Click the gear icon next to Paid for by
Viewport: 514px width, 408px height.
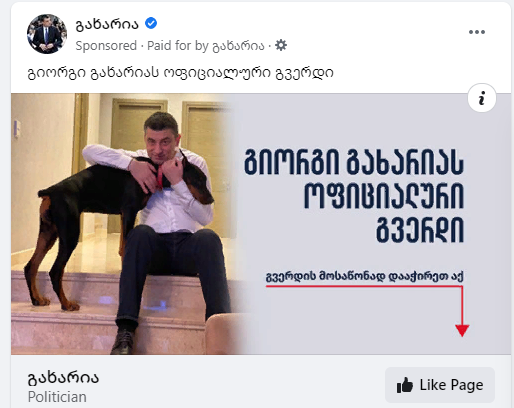[281, 45]
